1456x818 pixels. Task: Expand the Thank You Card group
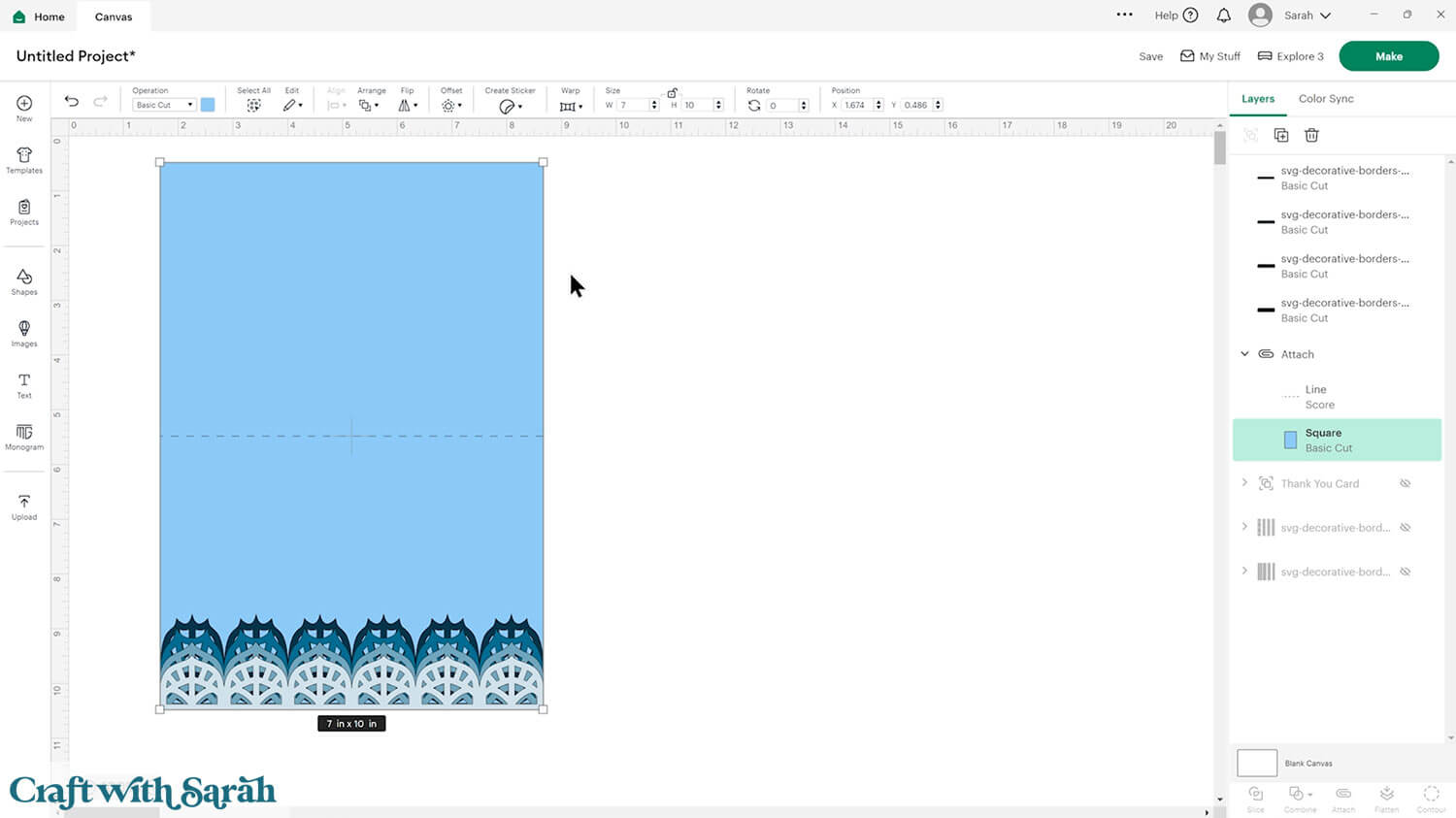(1244, 483)
